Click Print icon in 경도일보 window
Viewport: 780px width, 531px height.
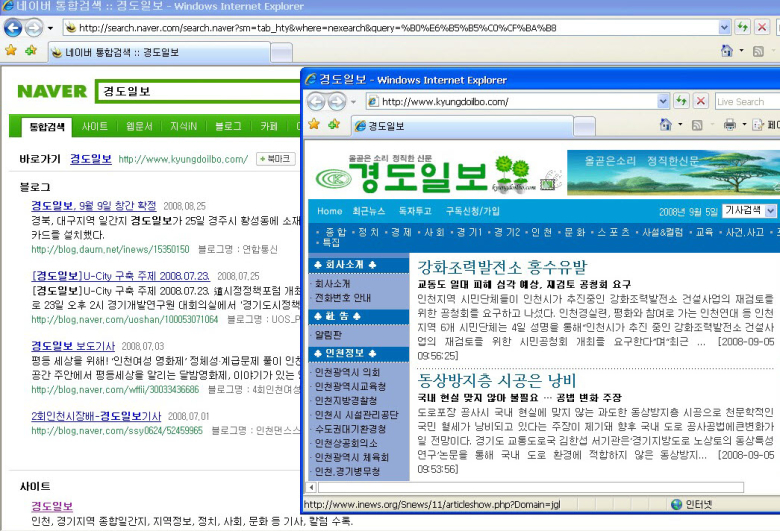click(730, 124)
